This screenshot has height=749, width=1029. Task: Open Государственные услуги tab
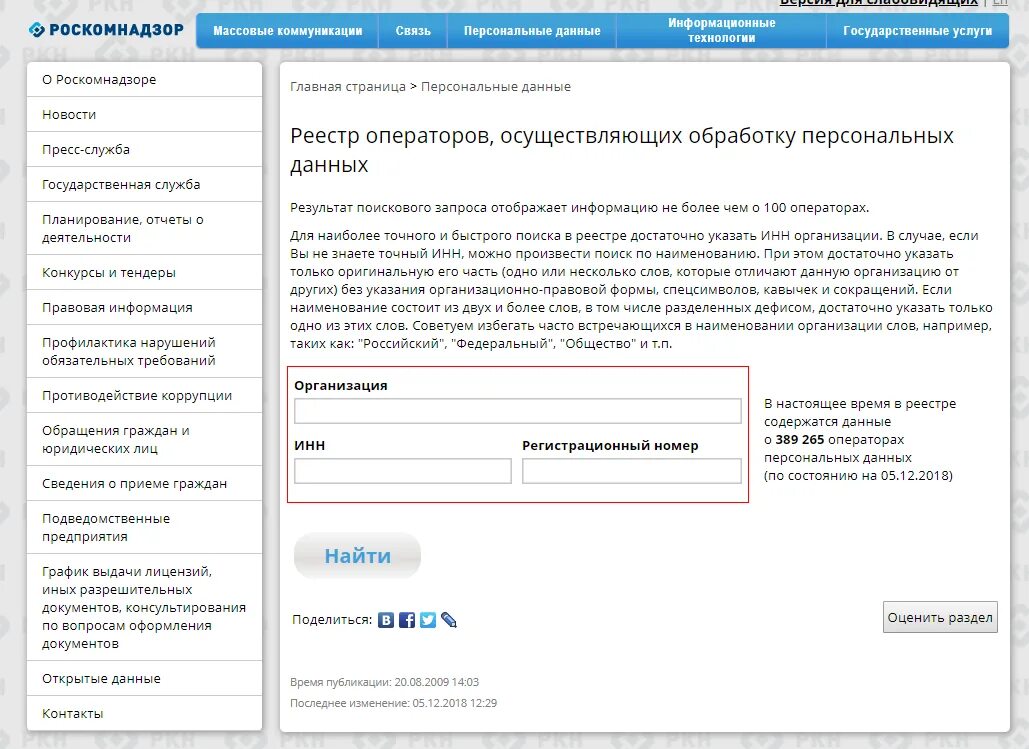pos(917,31)
